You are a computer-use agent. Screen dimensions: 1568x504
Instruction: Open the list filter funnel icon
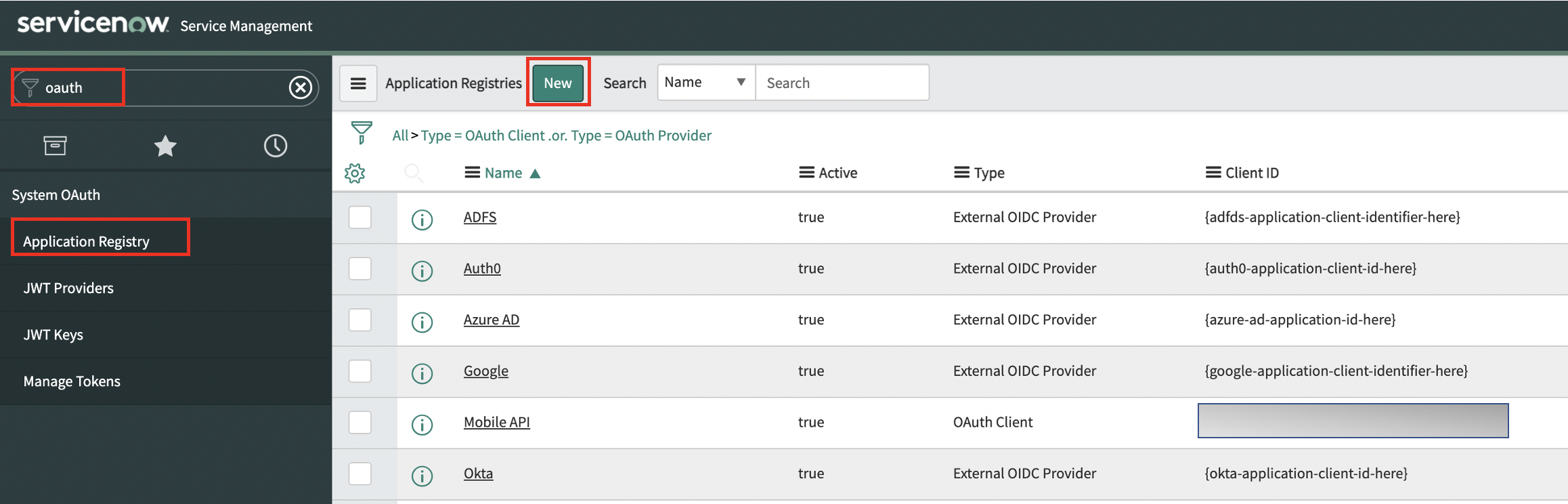362,133
